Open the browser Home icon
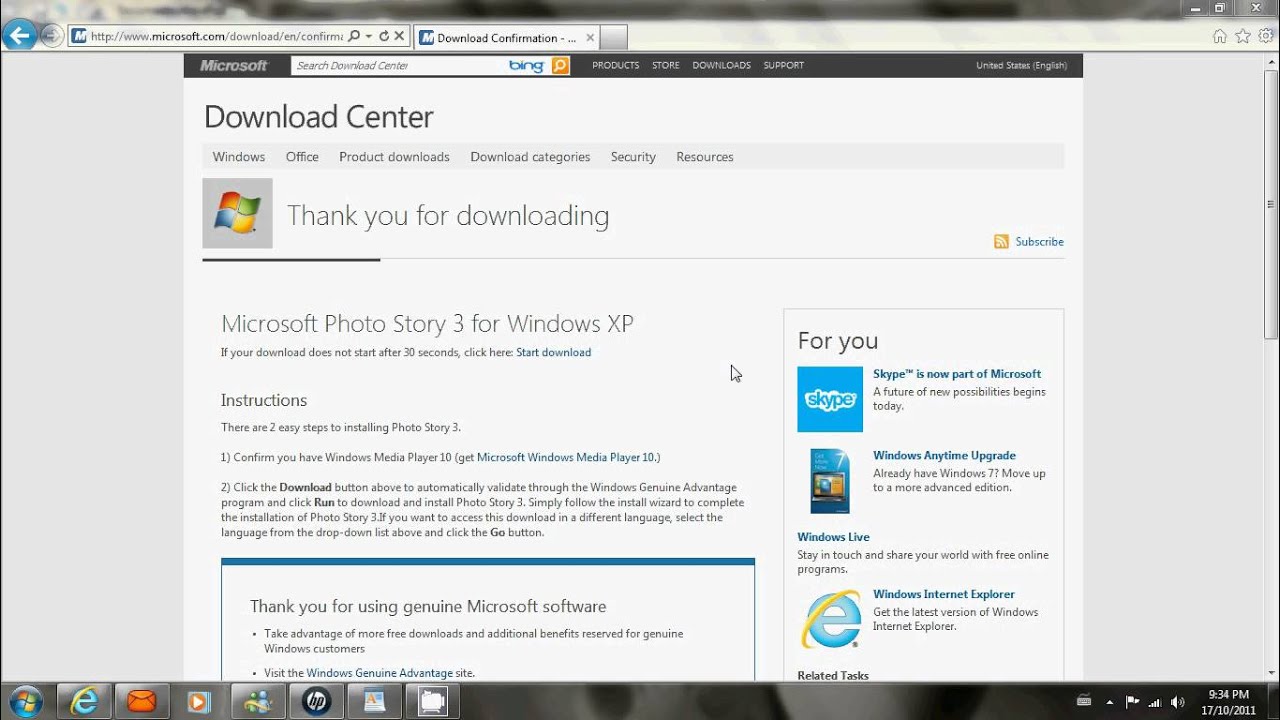 tap(1219, 37)
